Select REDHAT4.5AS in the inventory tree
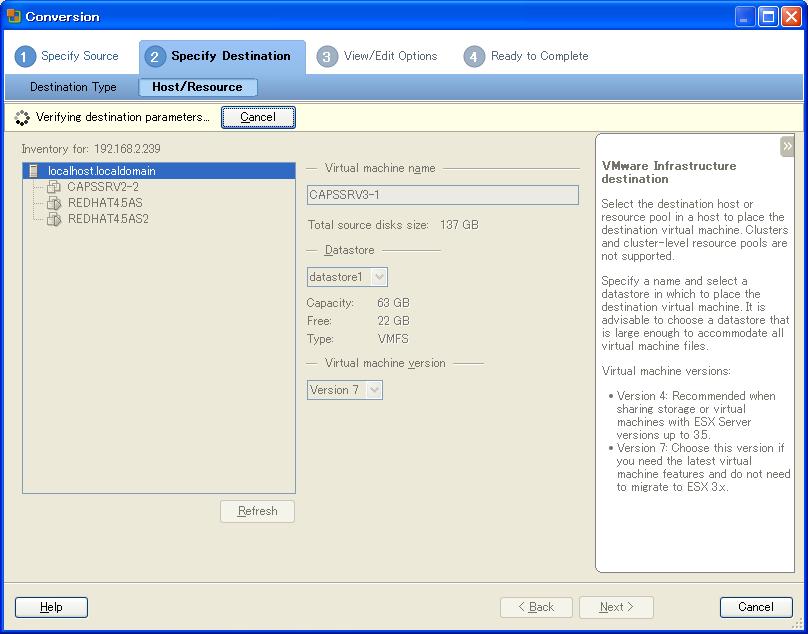 coord(105,203)
